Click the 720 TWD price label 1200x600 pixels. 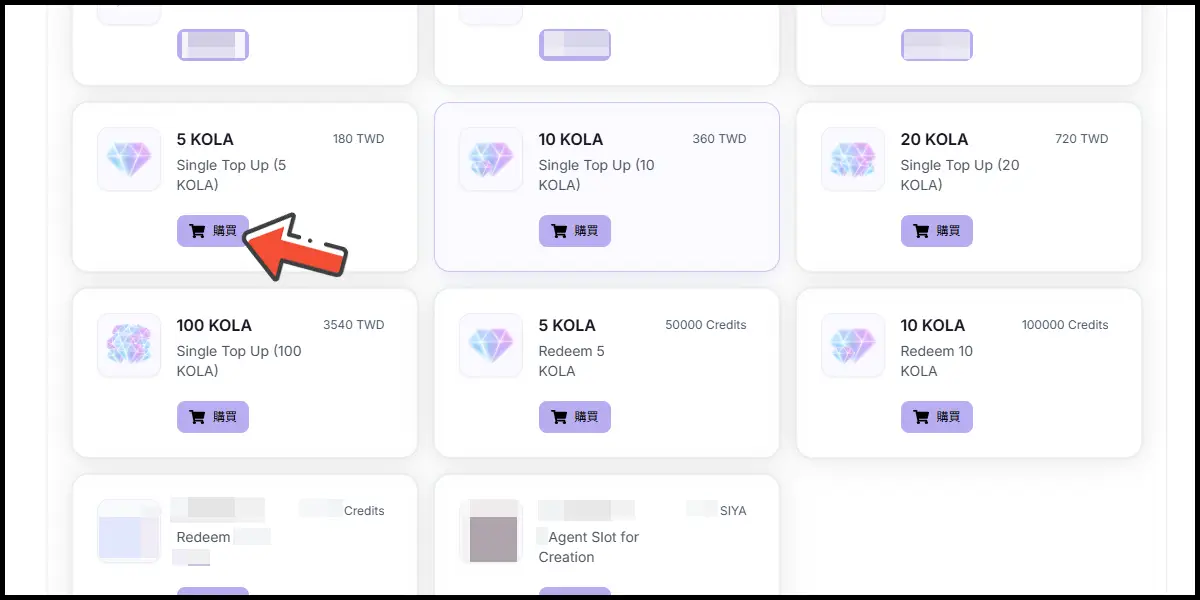click(1082, 139)
